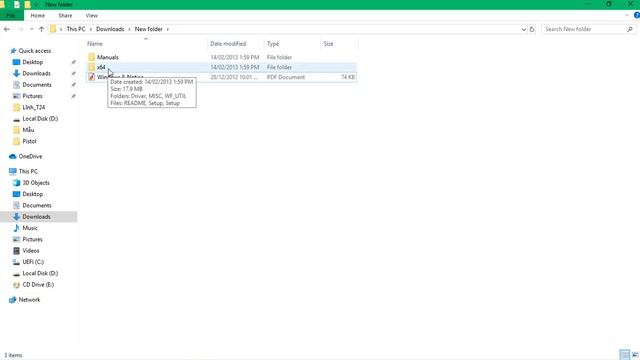Unpin Downloads using its pin icon

tap(73, 73)
